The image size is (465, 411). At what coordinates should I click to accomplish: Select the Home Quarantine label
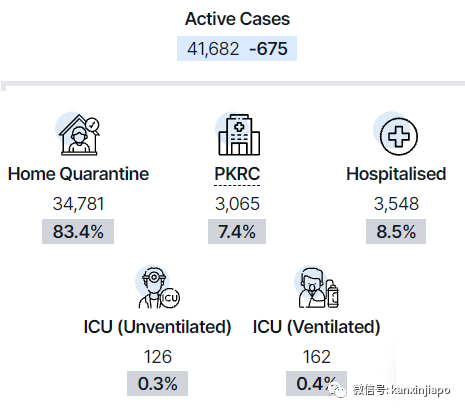(x=78, y=174)
